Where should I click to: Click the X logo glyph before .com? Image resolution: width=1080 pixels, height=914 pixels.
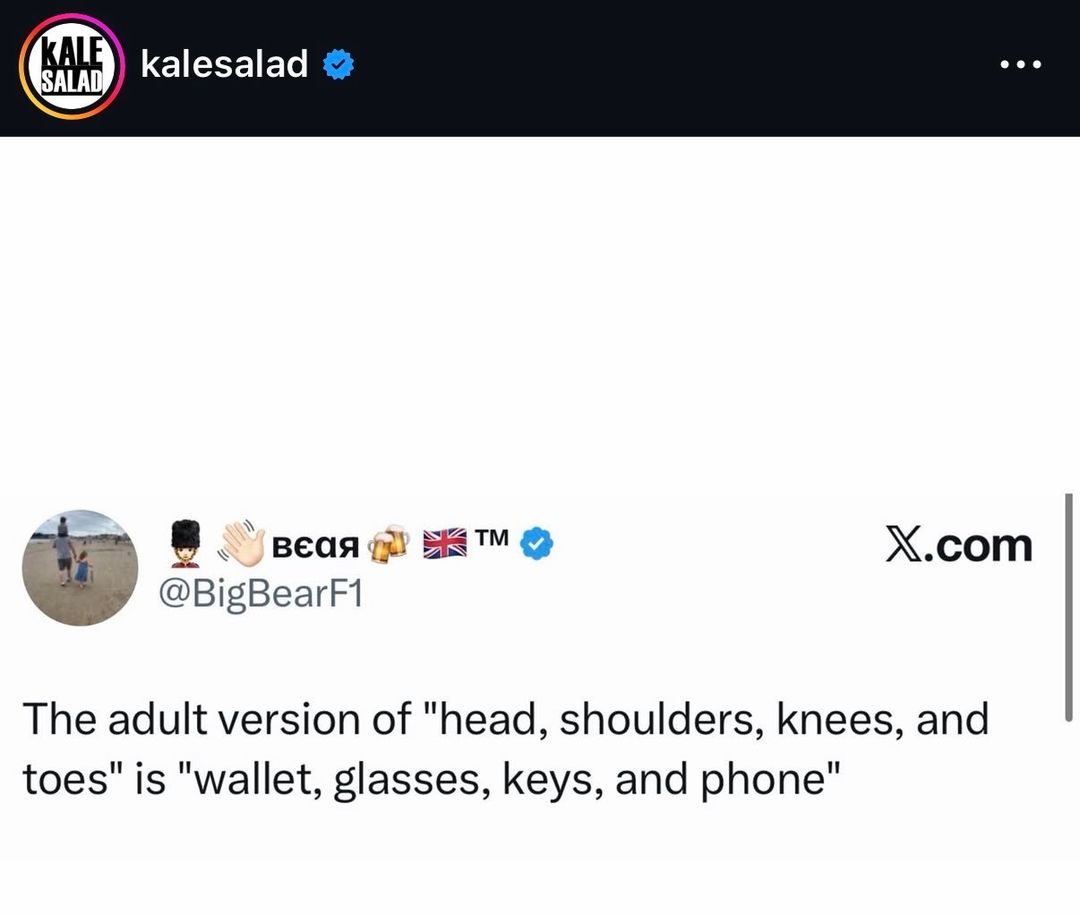tap(903, 546)
